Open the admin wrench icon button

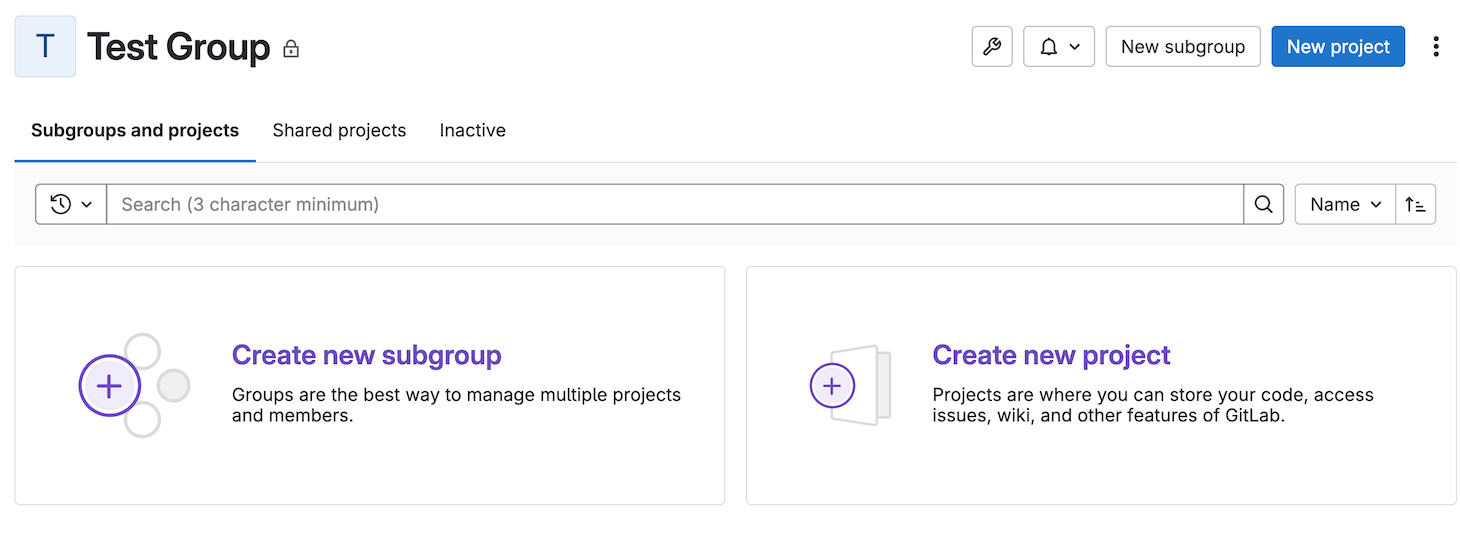(x=992, y=47)
